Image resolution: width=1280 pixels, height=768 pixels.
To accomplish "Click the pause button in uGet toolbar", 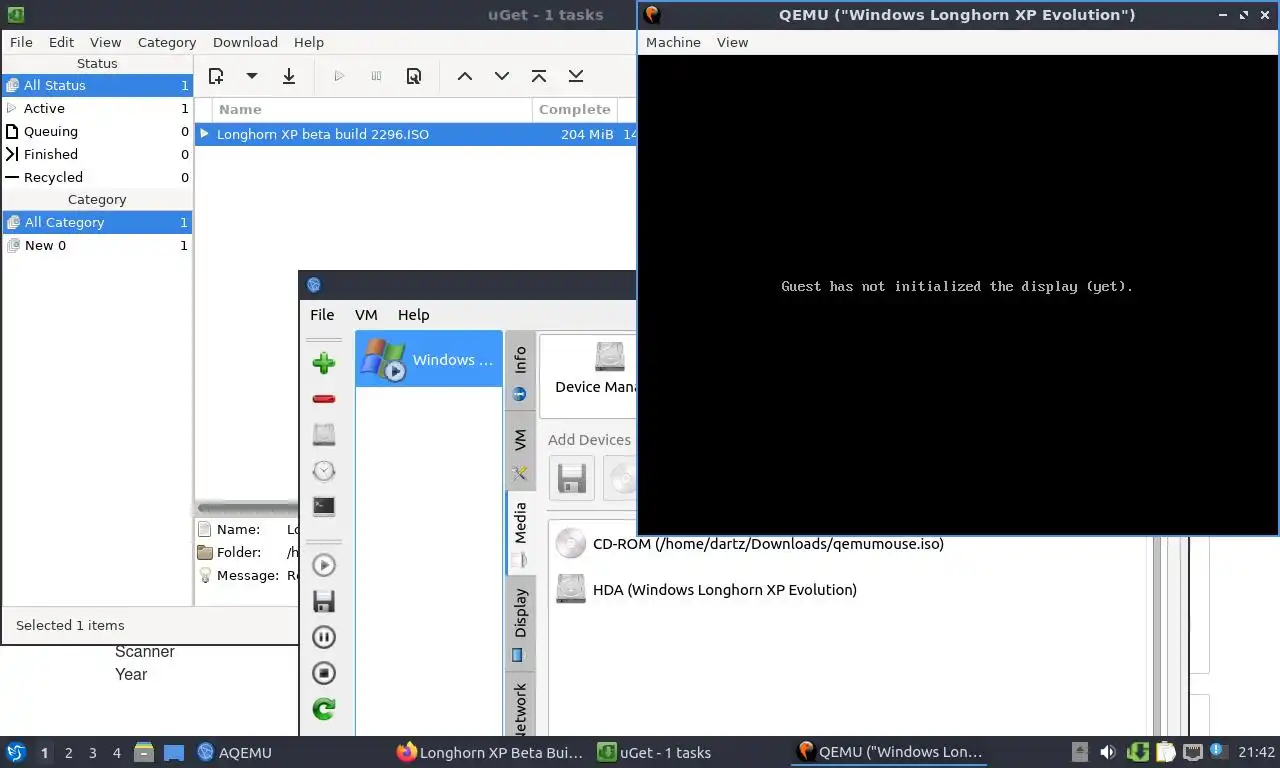I will coord(376,76).
